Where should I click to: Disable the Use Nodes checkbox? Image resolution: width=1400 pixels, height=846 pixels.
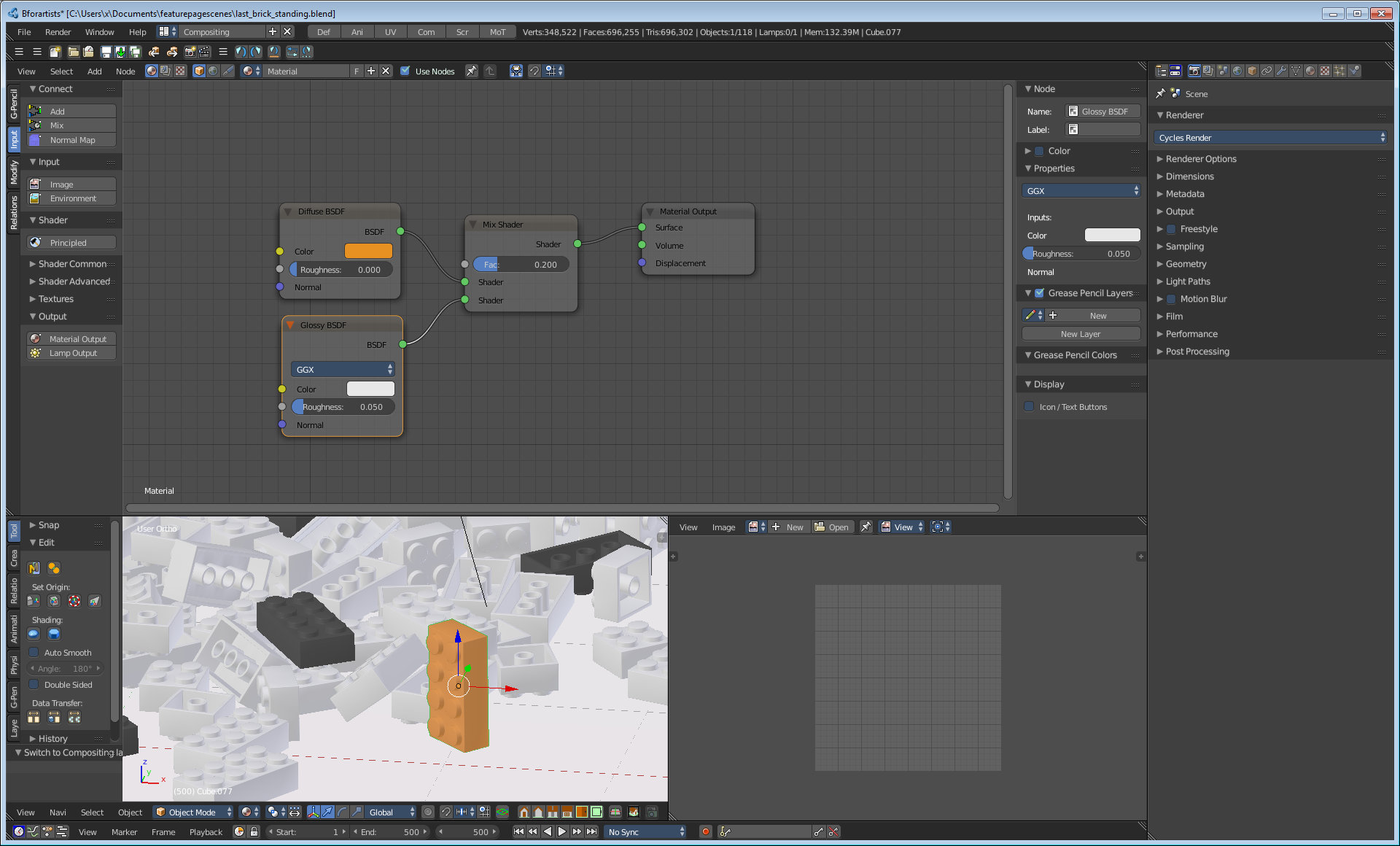405,71
